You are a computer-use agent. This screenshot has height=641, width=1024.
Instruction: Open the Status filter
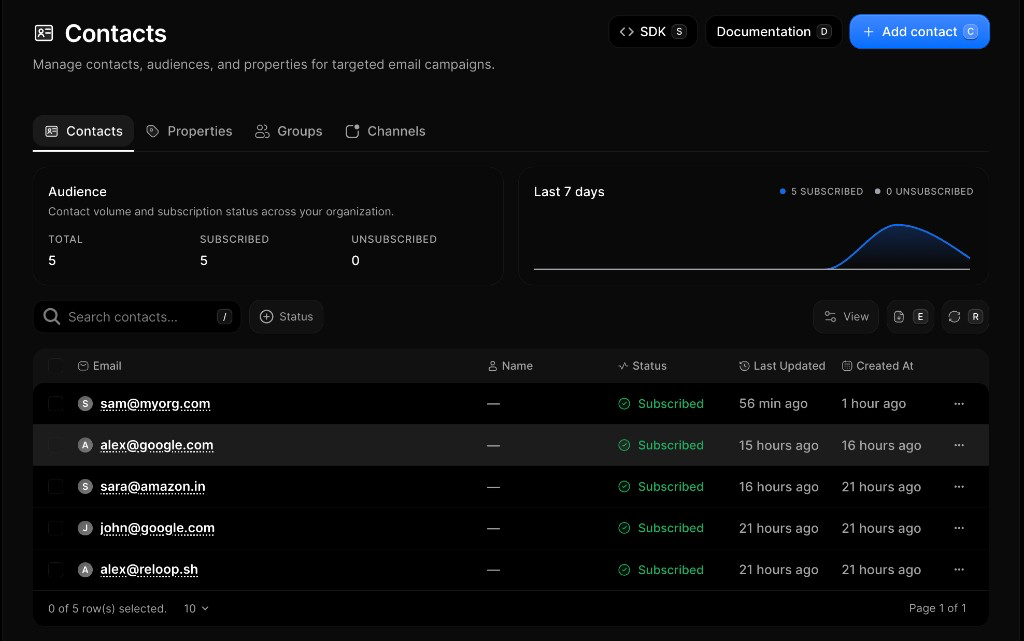286,317
